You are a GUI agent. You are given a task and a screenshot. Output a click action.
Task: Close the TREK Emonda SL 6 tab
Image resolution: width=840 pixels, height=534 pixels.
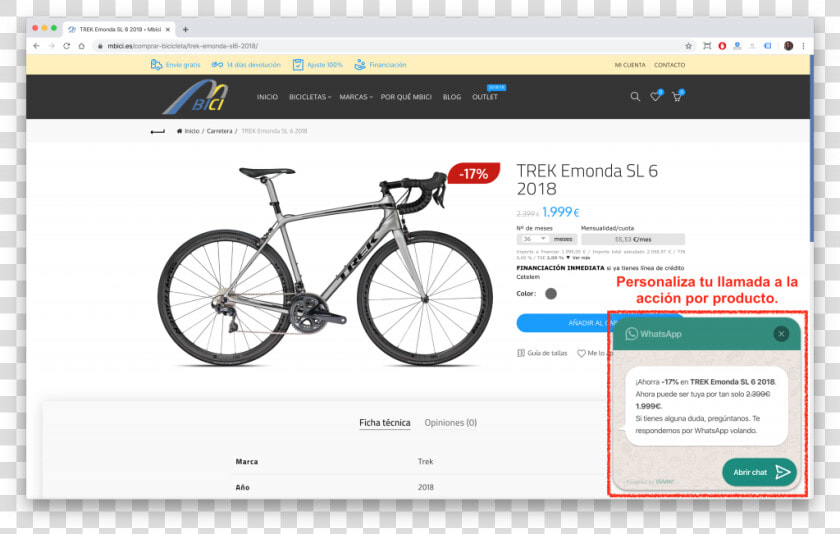[x=168, y=29]
